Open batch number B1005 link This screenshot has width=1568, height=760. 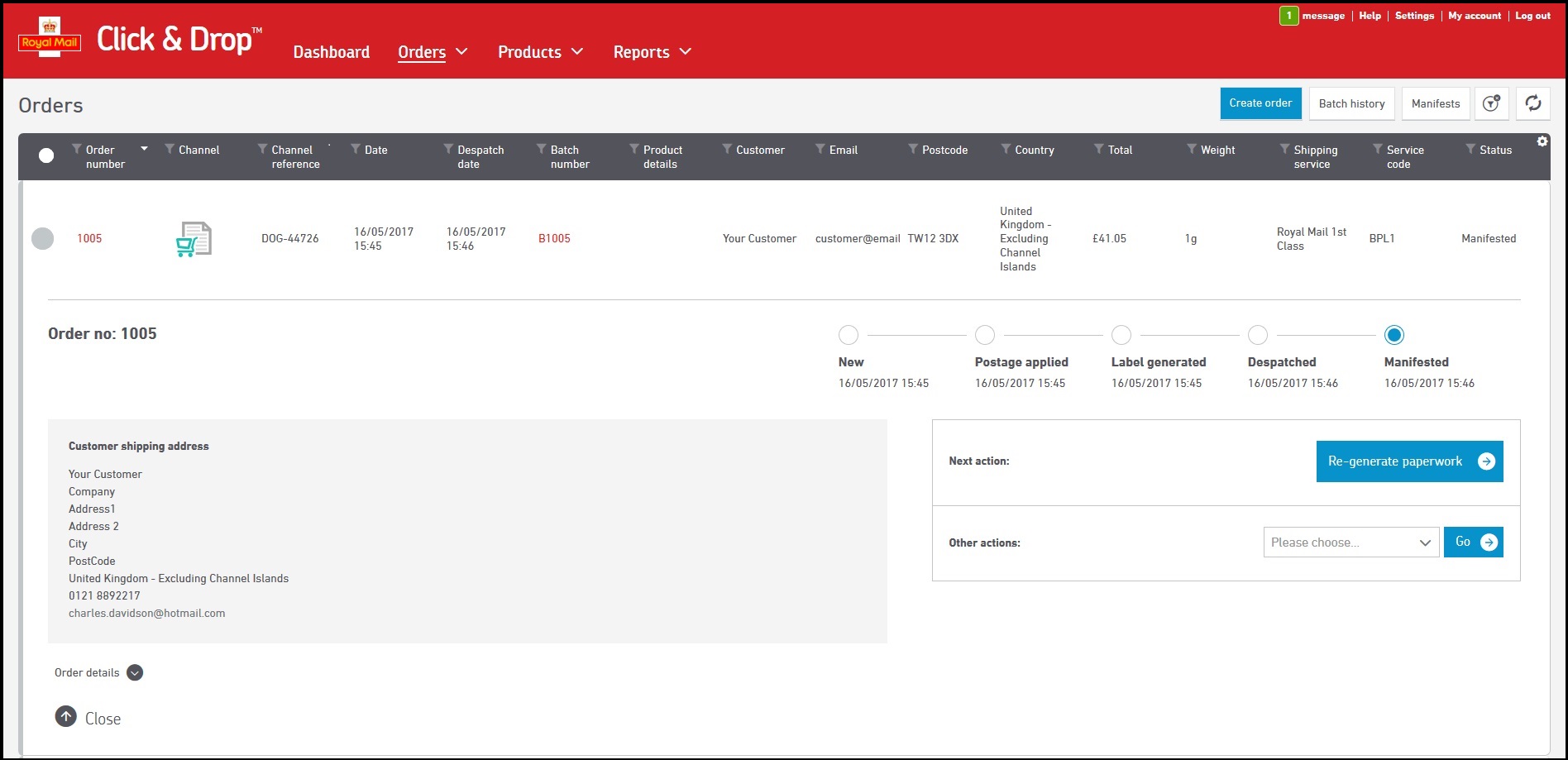(554, 238)
